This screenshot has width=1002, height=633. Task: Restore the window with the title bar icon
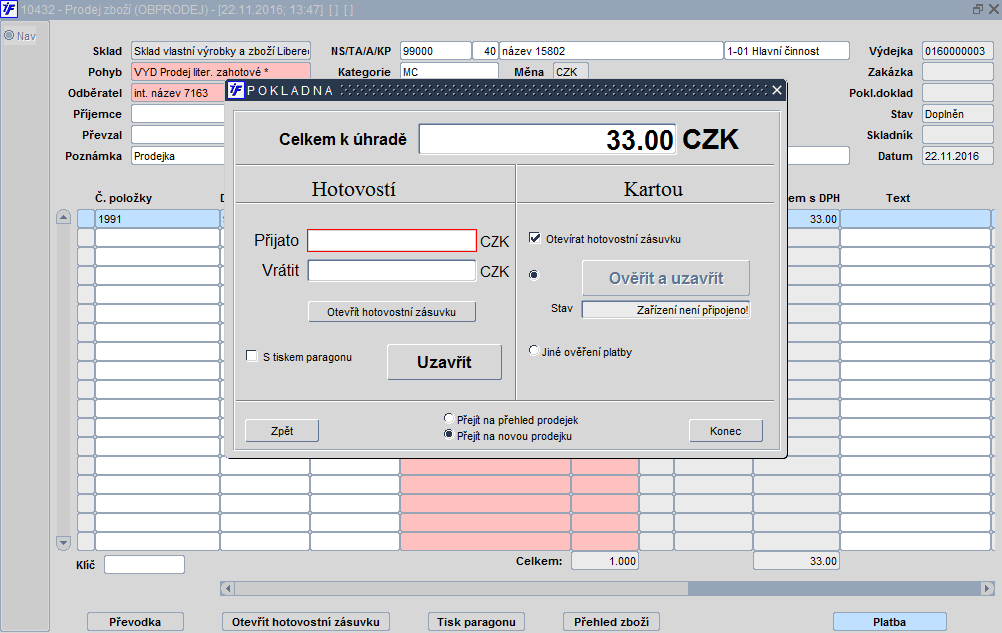pos(978,9)
